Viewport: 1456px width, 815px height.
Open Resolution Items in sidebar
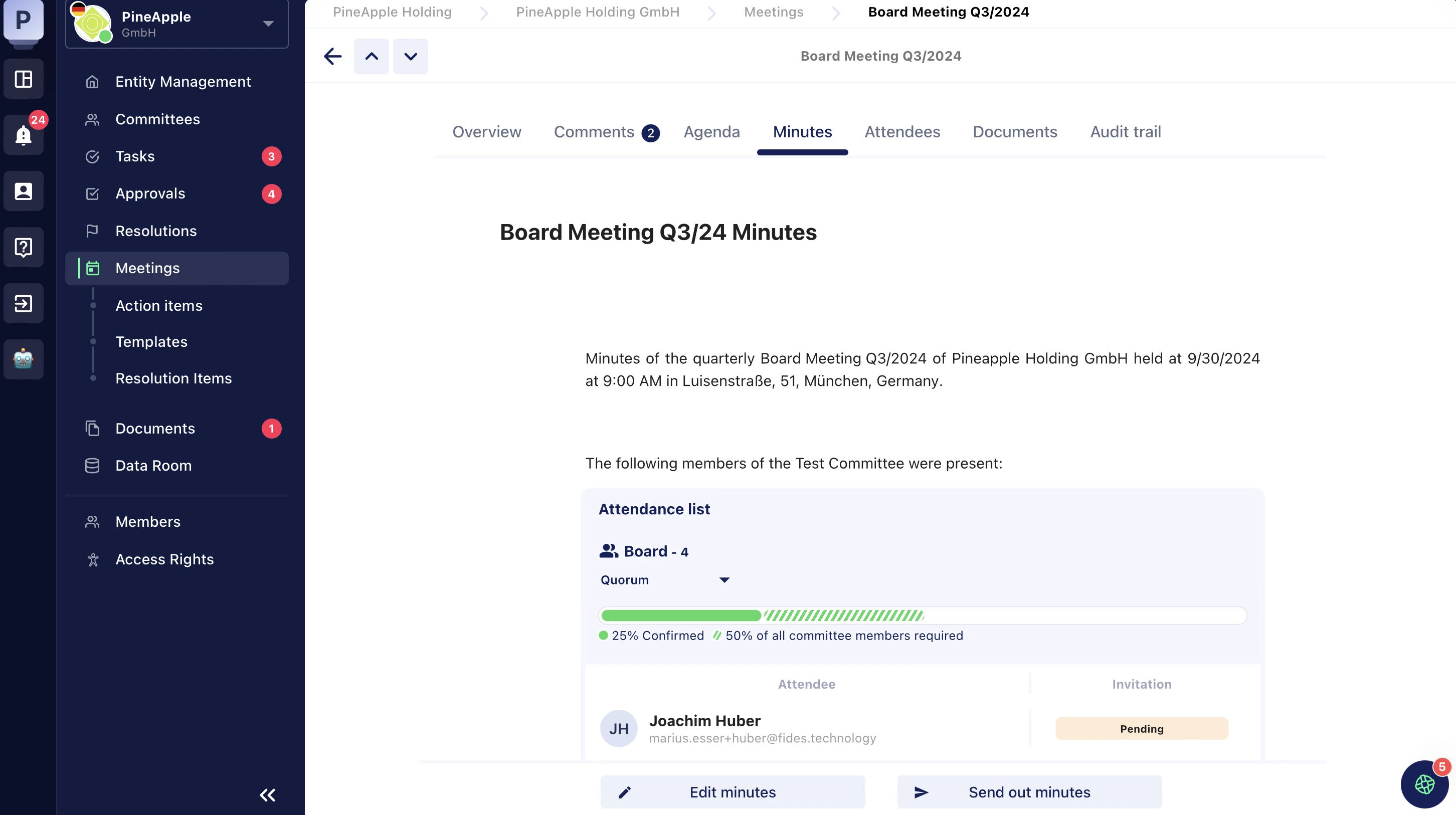(173, 378)
